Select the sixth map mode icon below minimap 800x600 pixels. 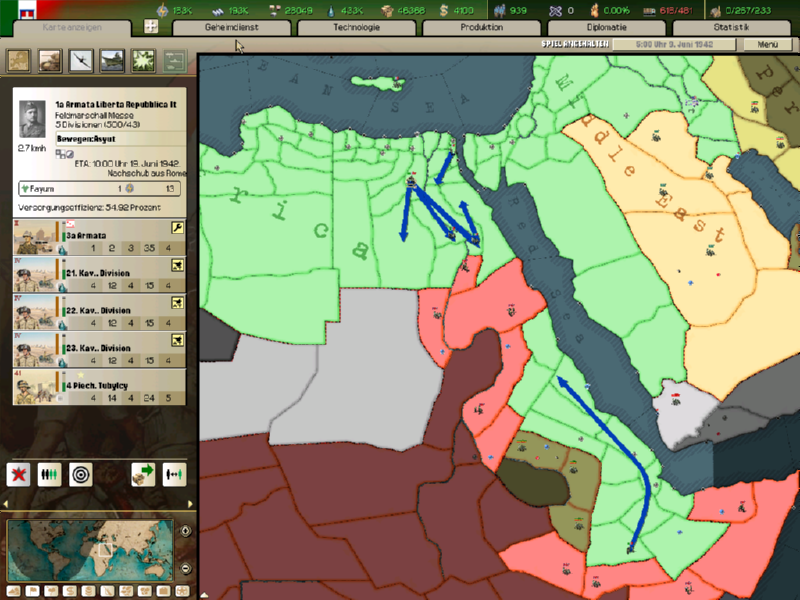[107, 591]
